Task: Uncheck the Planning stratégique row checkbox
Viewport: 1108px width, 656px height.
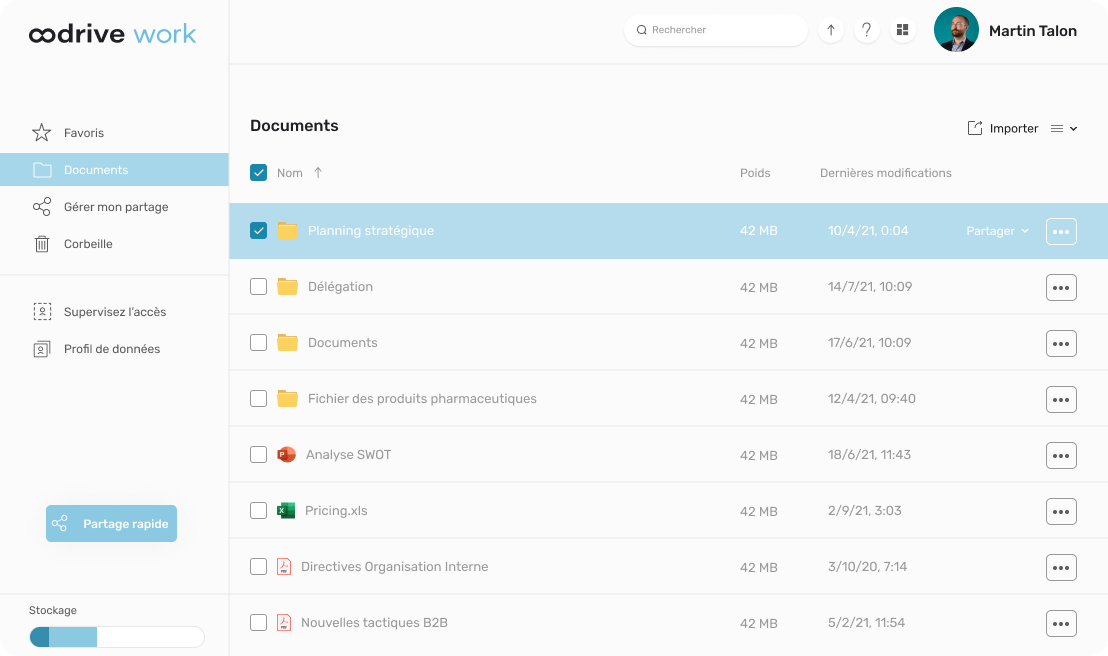Action: (258, 230)
